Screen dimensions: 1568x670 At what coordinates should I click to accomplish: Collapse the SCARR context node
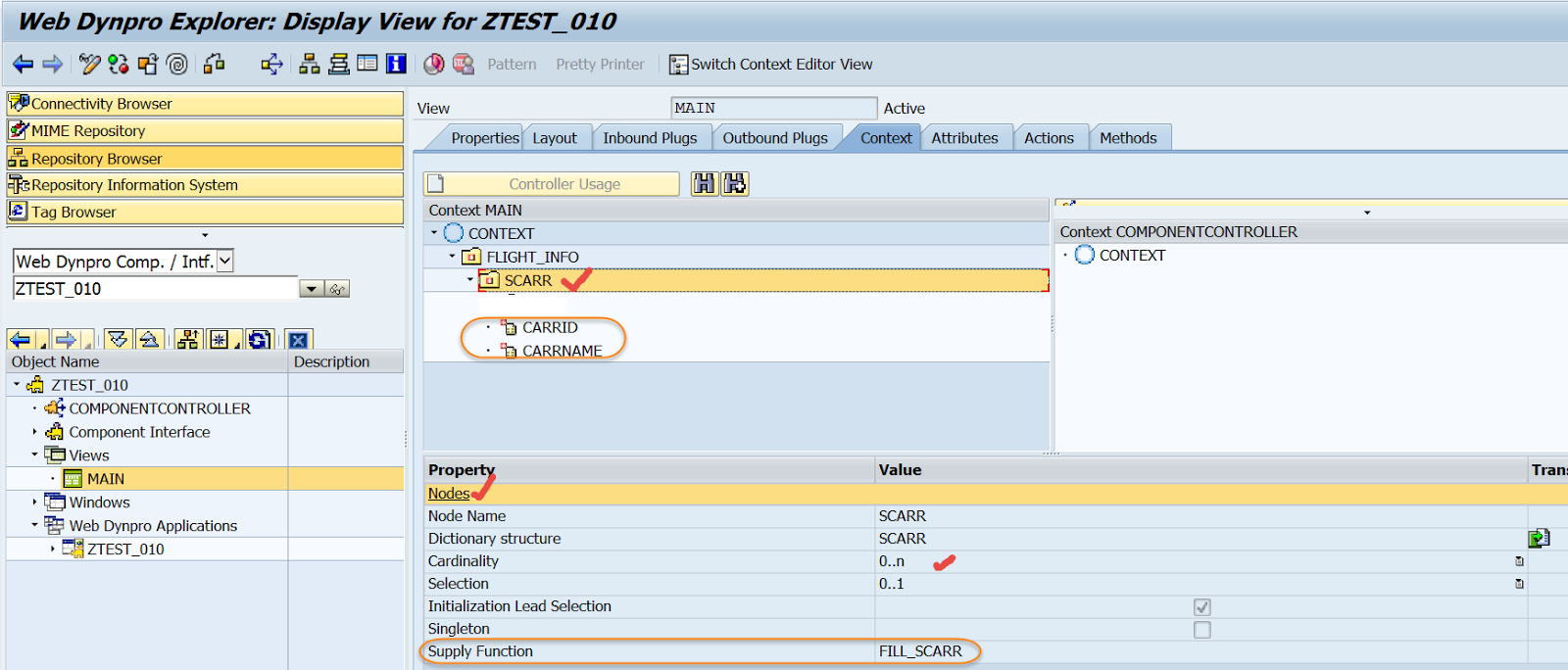469,280
